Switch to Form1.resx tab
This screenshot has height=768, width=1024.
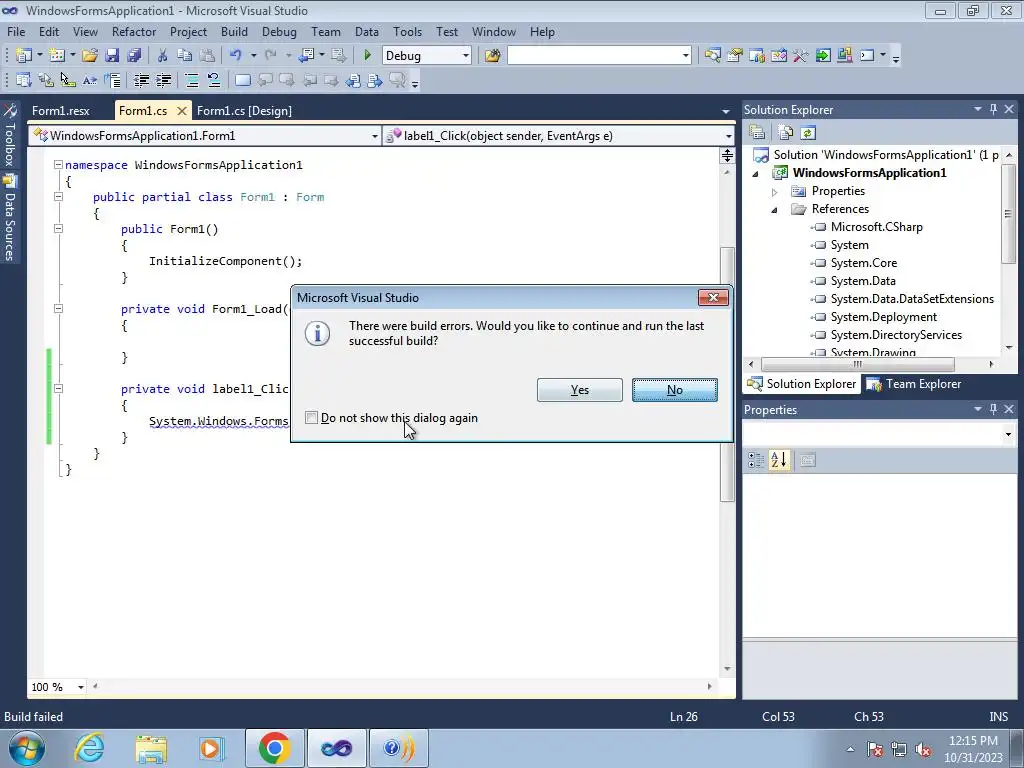(61, 110)
